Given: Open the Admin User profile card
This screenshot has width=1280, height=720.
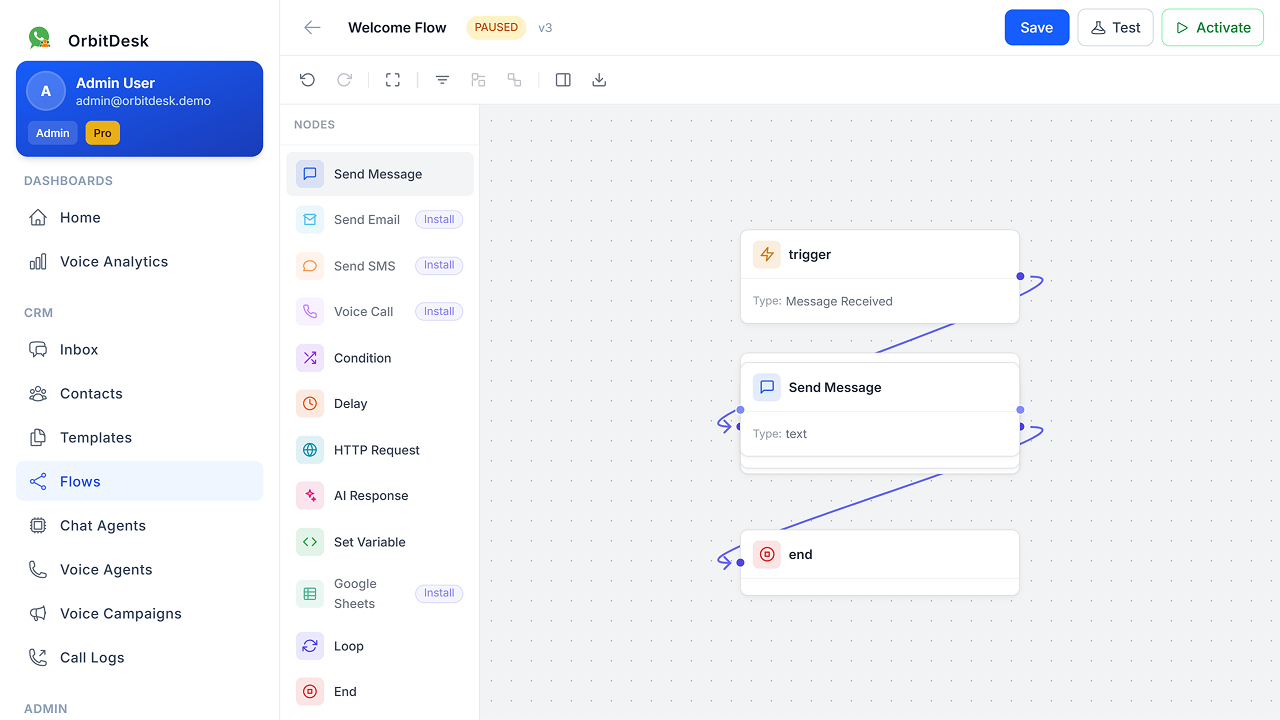Looking at the screenshot, I should tap(139, 109).
